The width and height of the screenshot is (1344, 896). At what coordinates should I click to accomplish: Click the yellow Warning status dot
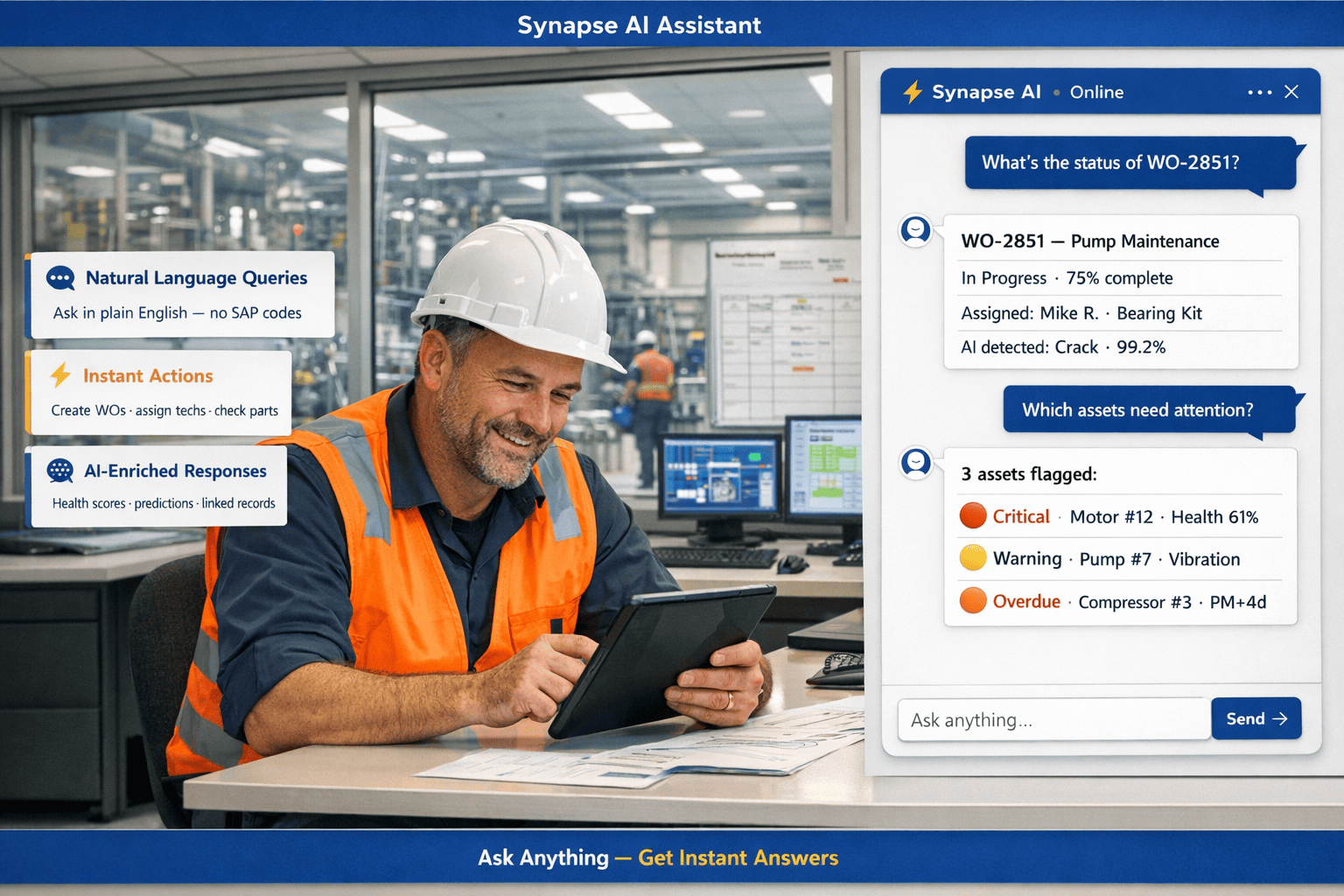[972, 558]
